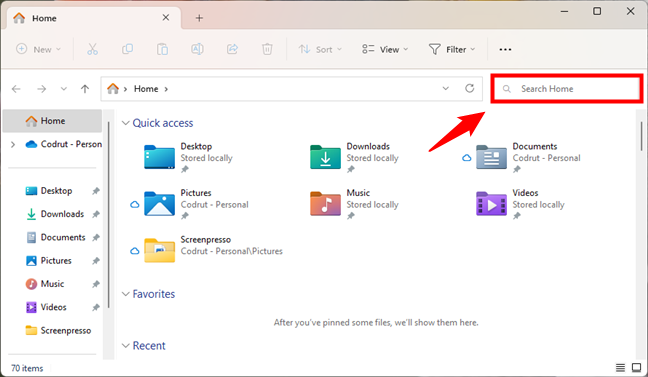Unpin Pictures in the navigation pane
648x377 pixels.
(95, 260)
